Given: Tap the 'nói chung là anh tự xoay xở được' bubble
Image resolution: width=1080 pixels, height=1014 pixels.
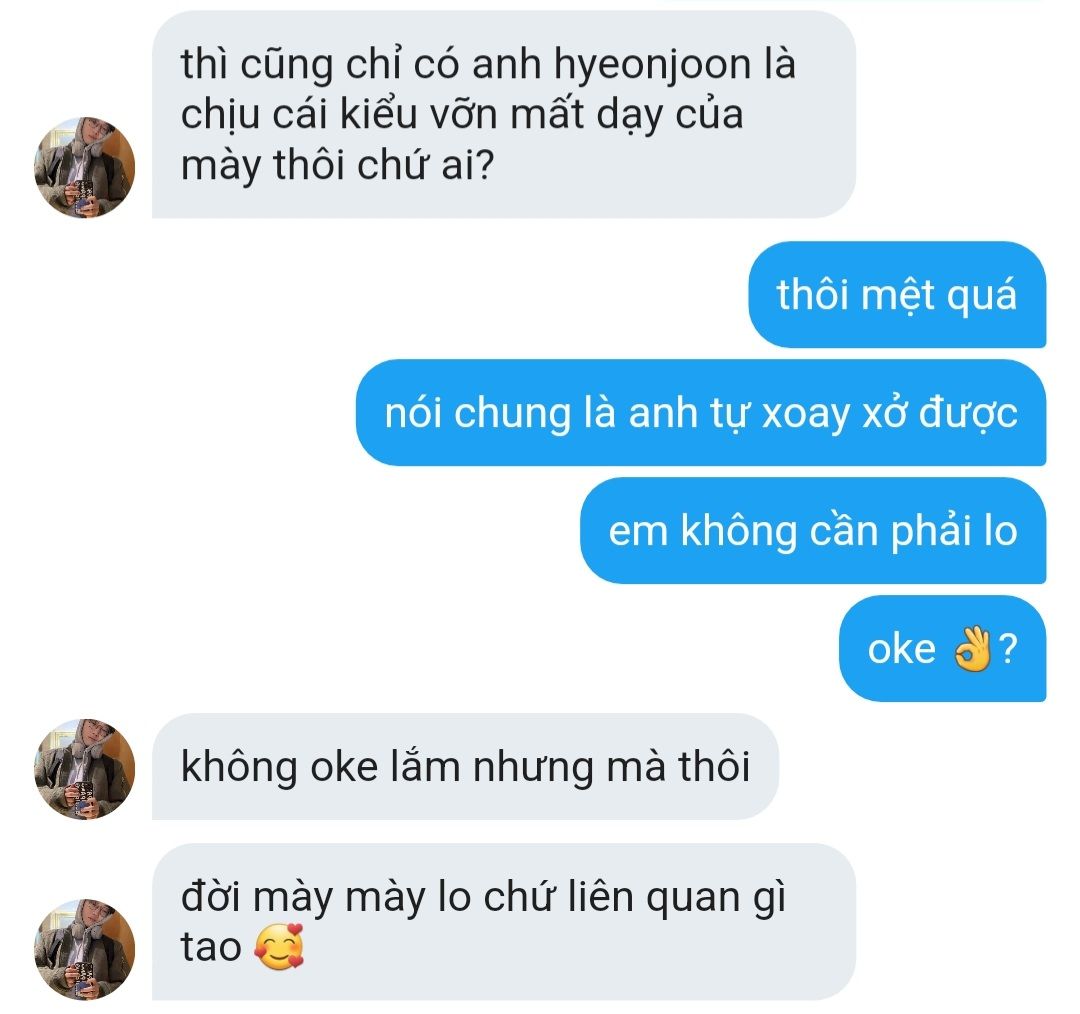Looking at the screenshot, I should click(700, 413).
